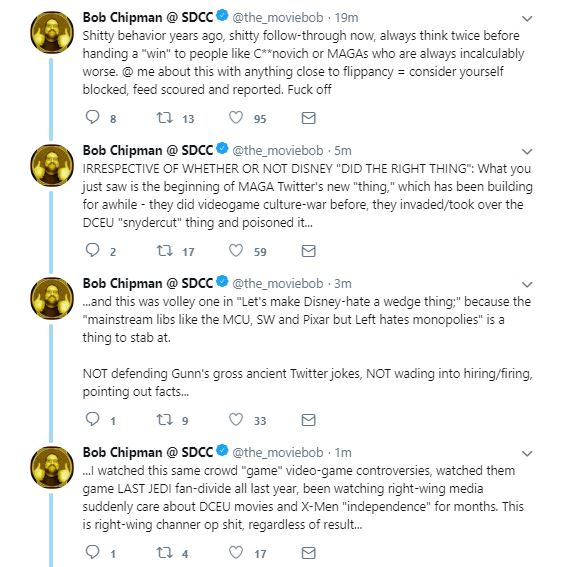
Task: Open the 3m timestamp permalink
Action: tap(342, 284)
